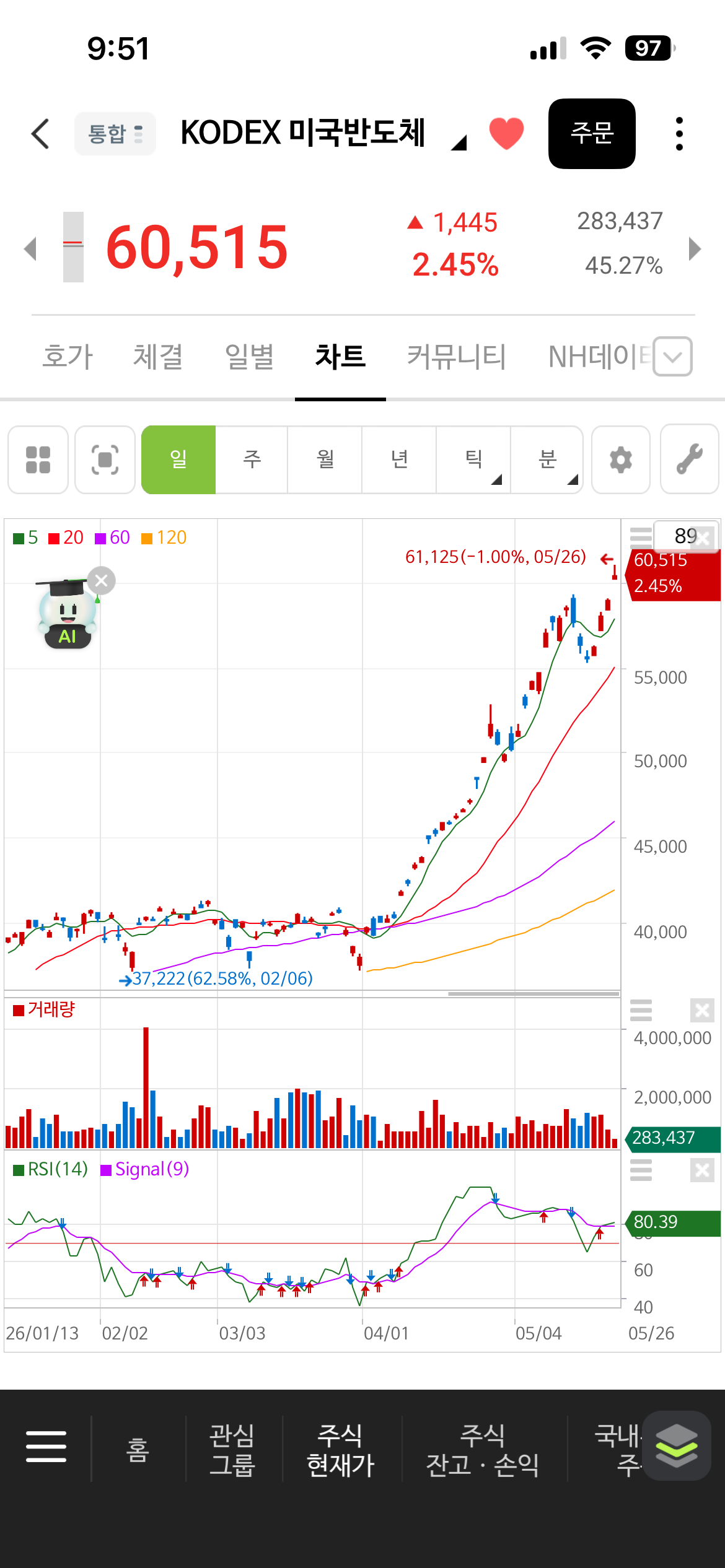Viewport: 725px width, 1568px height.
Task: Select the 차트 tab
Action: click(340, 357)
